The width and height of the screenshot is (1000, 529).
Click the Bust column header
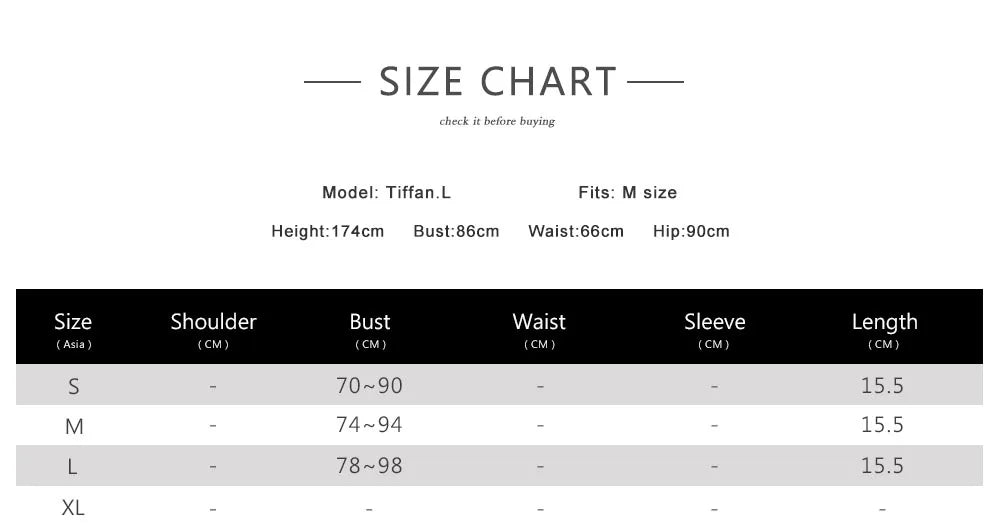(370, 327)
